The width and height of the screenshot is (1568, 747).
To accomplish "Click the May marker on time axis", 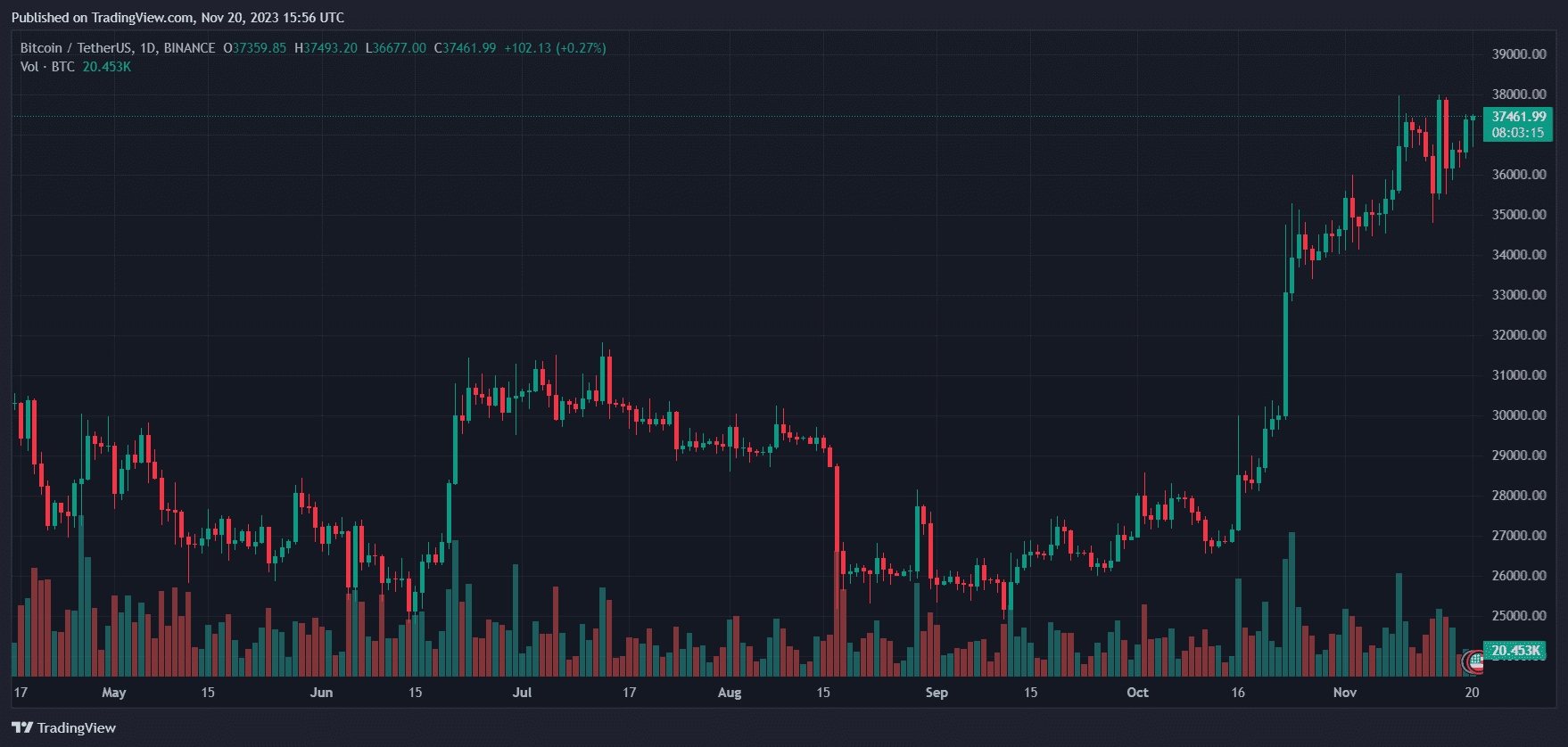I will click(114, 693).
